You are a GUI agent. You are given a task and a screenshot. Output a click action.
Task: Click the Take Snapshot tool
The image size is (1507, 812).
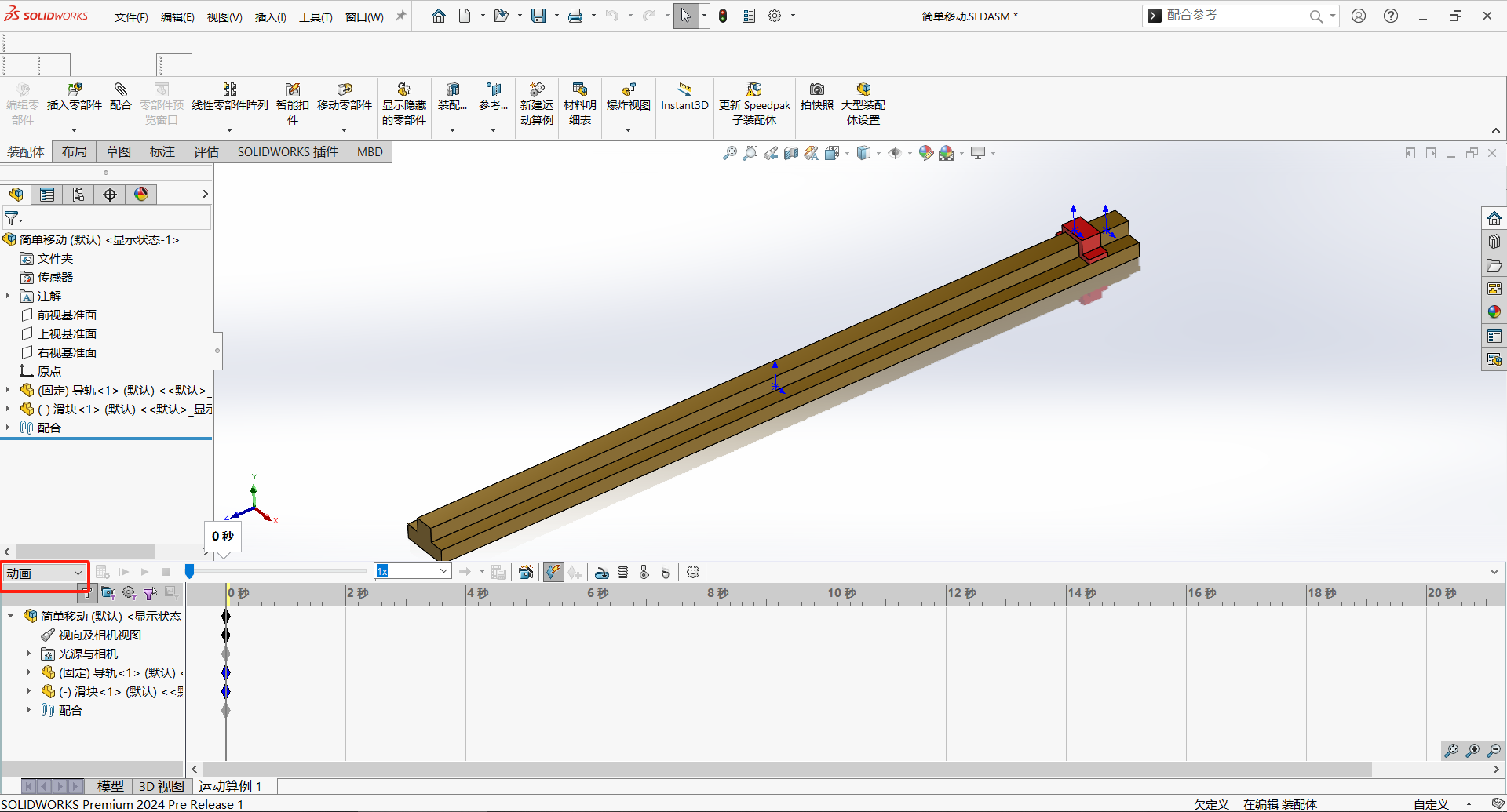[817, 96]
